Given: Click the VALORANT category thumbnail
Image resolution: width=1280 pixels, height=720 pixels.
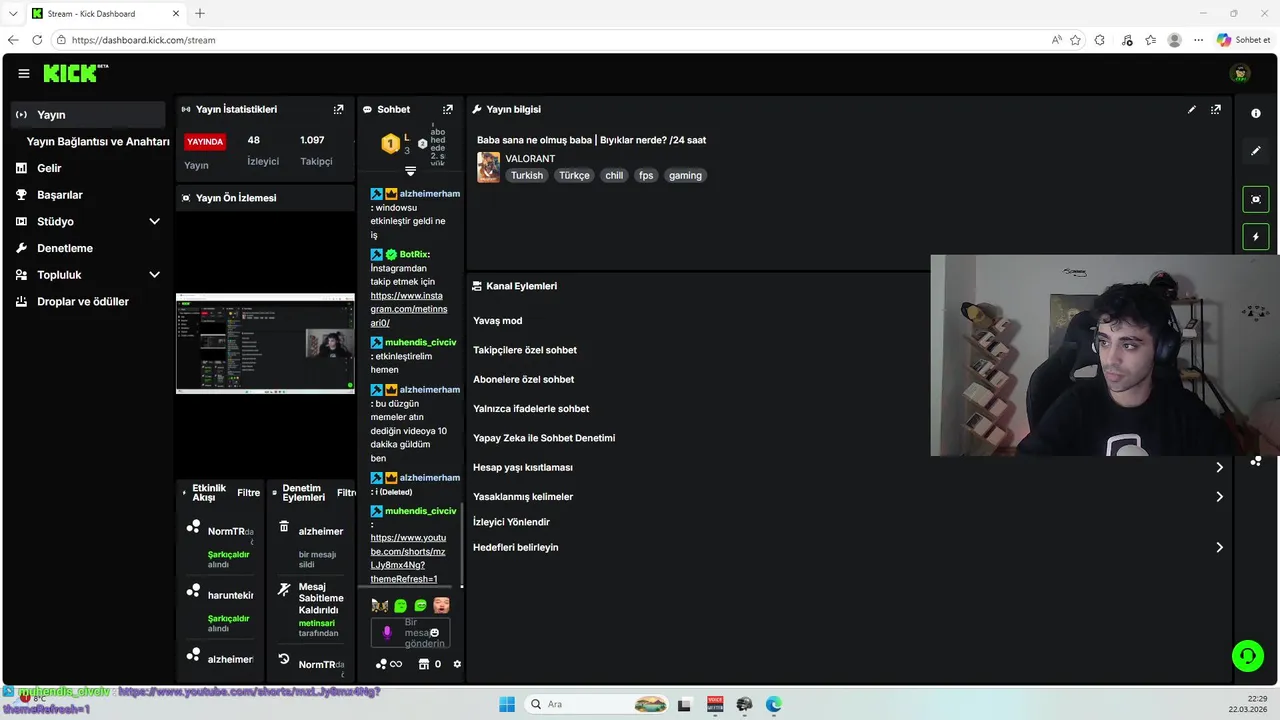Looking at the screenshot, I should coord(488,167).
